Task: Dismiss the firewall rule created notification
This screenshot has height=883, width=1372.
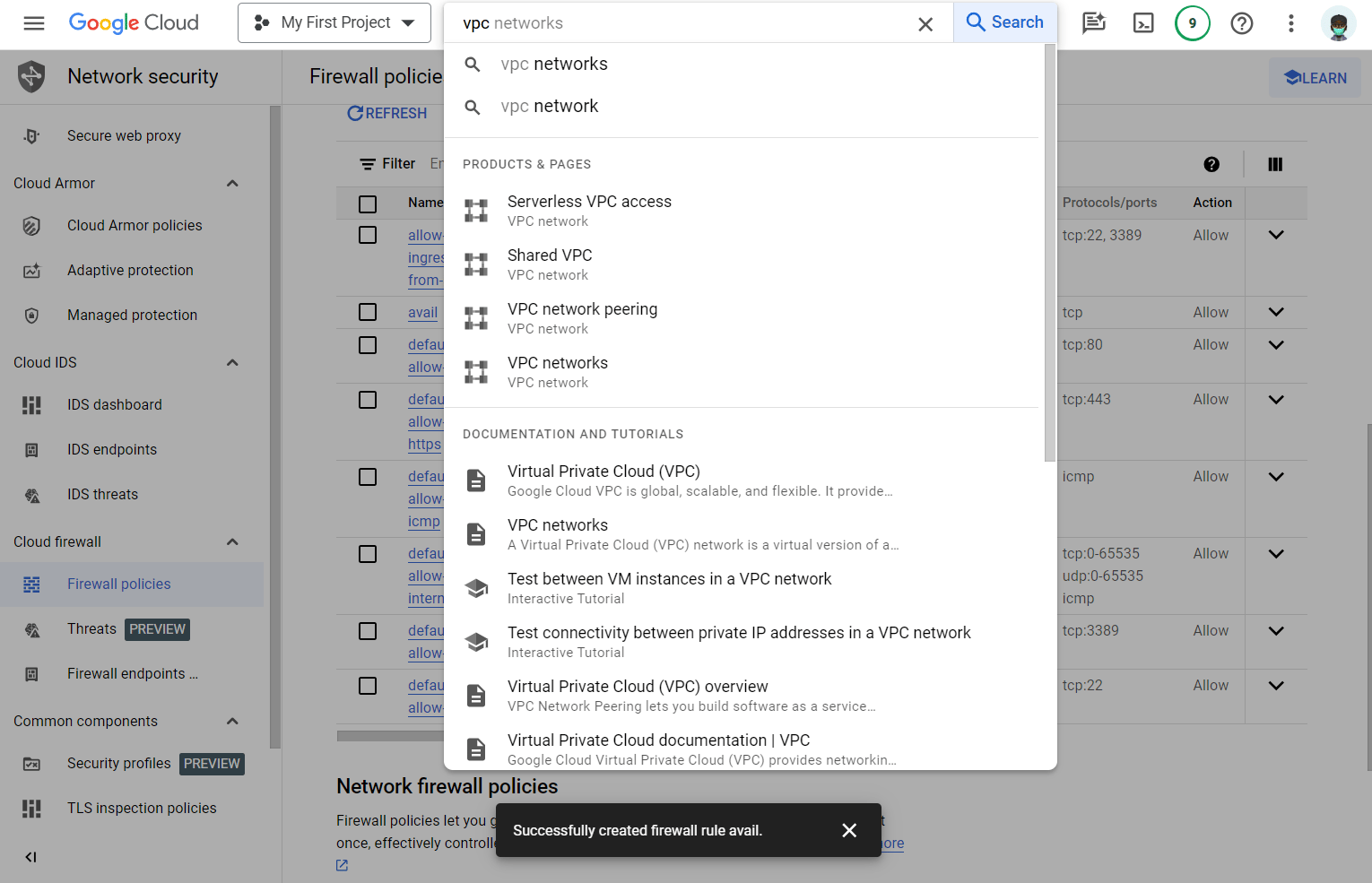Action: click(849, 830)
